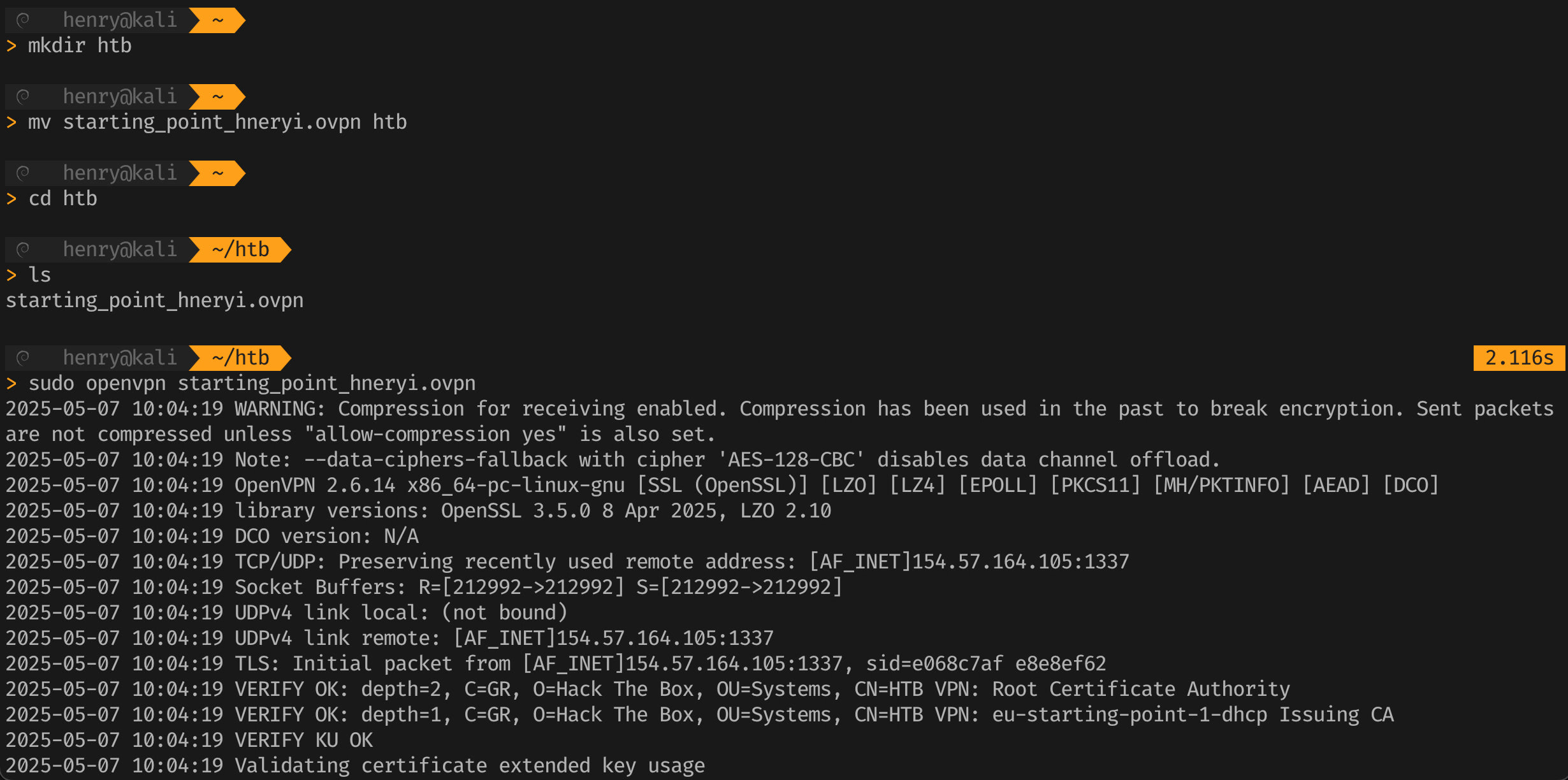Click the 'AES-128-CBC' cipher name

[x=790, y=460]
